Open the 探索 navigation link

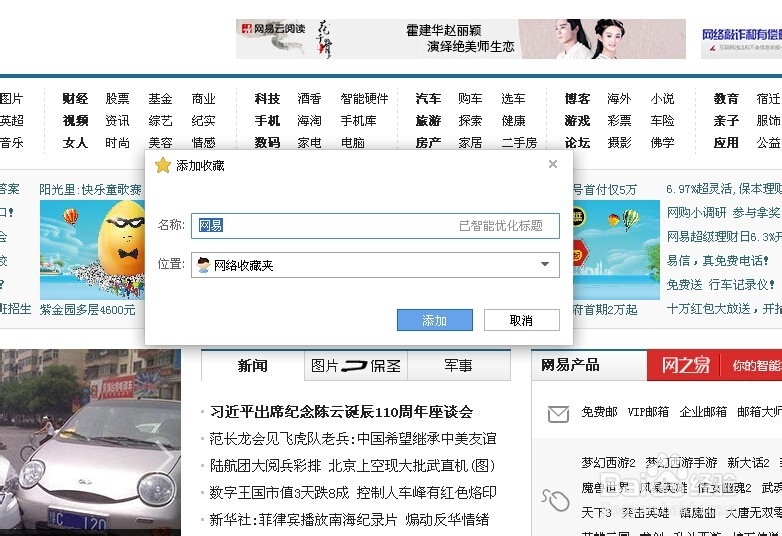470,121
